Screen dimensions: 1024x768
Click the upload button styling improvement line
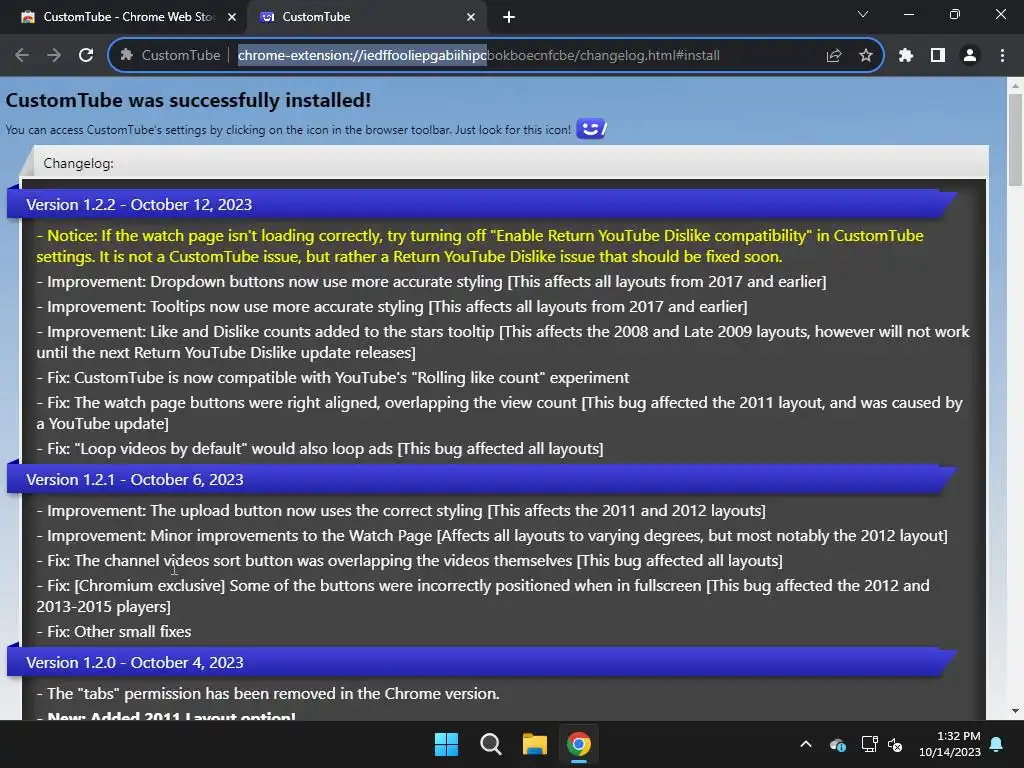pos(401,511)
